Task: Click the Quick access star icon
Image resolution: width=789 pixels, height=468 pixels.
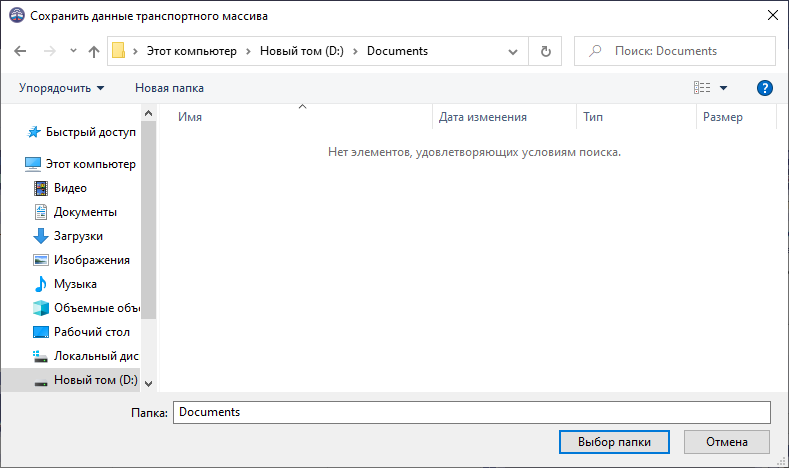Action: pyautogui.click(x=34, y=132)
